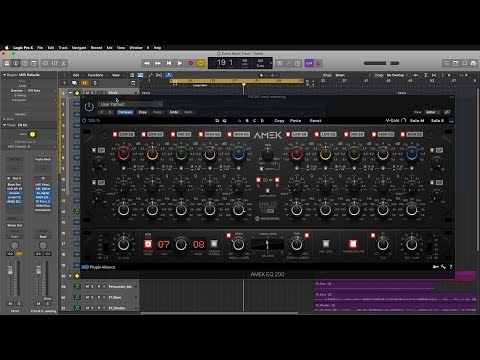Collapse the Track inspector disclosure triangle
The image size is (480, 360).
click(x=4, y=125)
